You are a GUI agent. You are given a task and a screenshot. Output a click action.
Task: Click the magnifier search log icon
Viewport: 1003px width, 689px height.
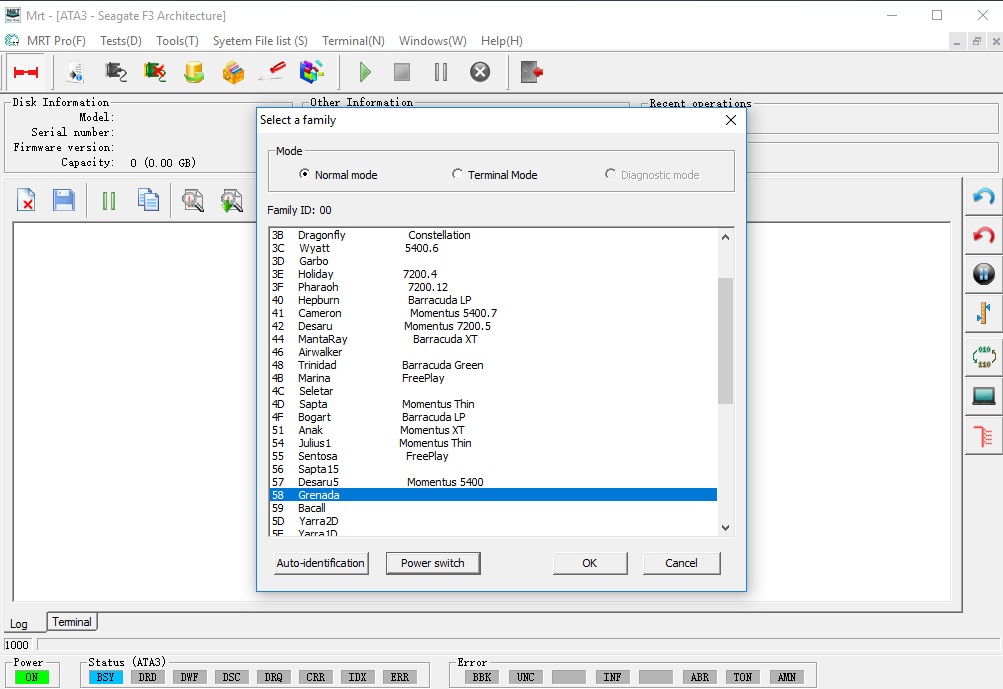pyautogui.click(x=193, y=200)
